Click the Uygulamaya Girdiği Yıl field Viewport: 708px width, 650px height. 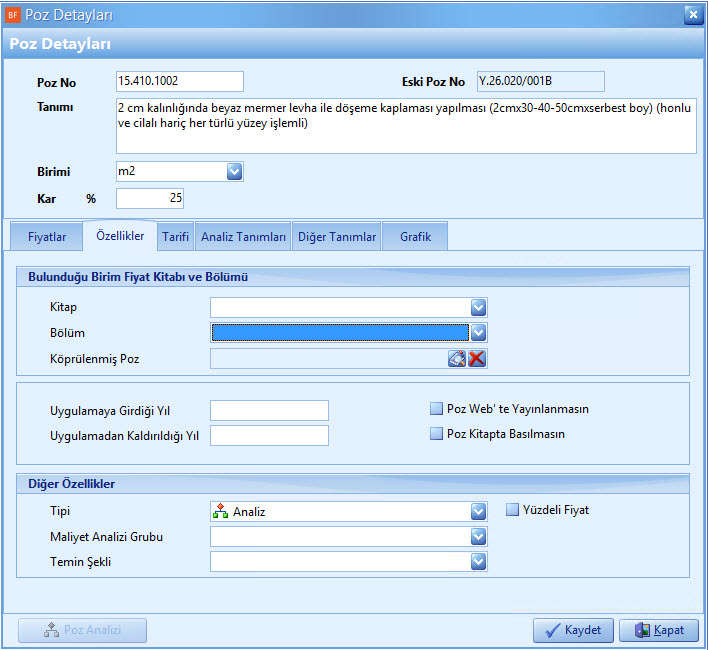[x=269, y=410]
